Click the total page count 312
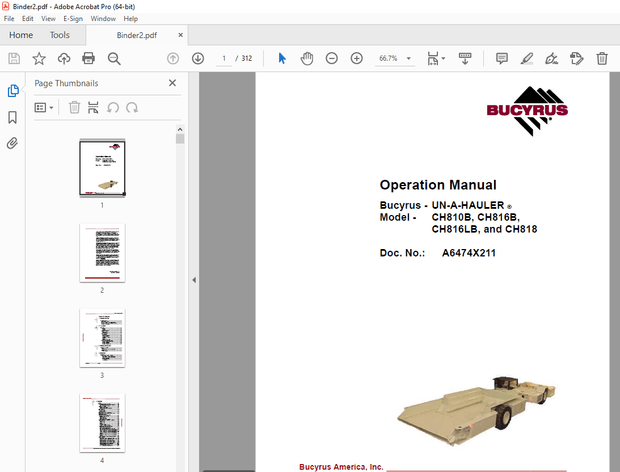The width and height of the screenshot is (620, 472). [247, 59]
